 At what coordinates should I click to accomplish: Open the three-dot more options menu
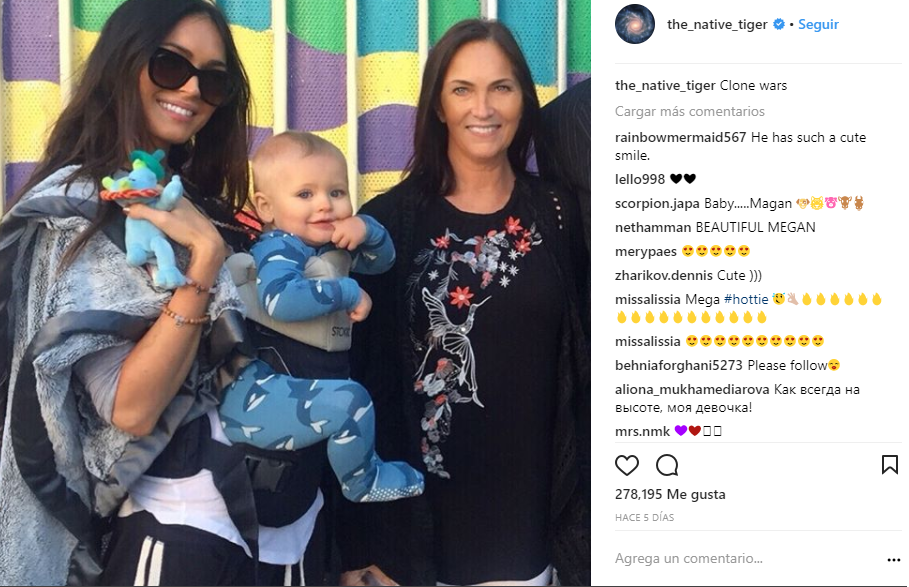pos(894,560)
